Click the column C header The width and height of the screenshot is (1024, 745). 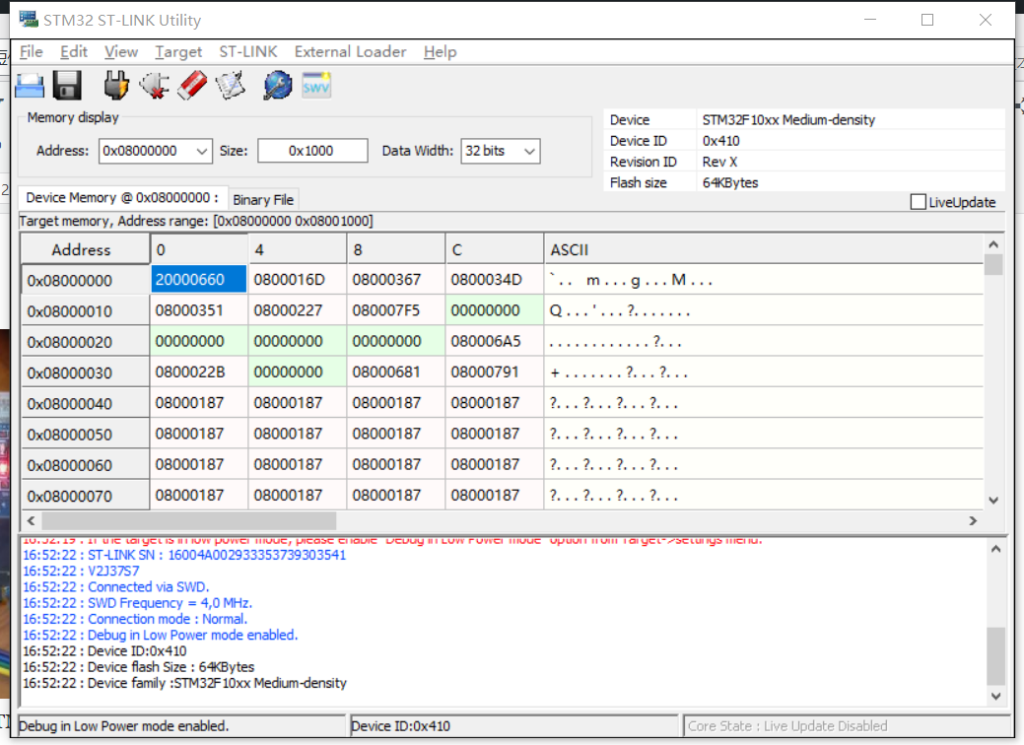pyautogui.click(x=495, y=249)
